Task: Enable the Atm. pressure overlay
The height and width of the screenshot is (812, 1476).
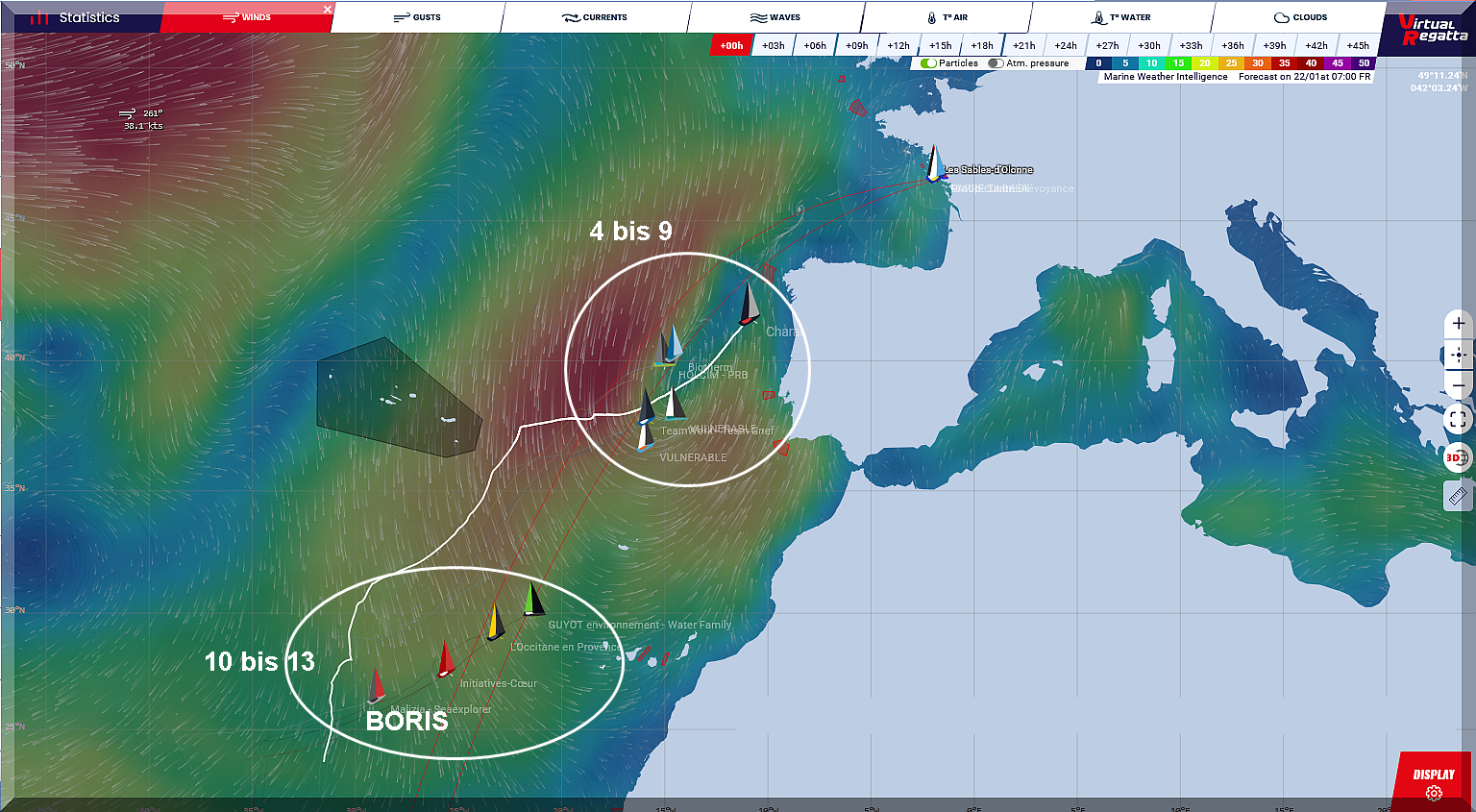Action: pos(996,63)
